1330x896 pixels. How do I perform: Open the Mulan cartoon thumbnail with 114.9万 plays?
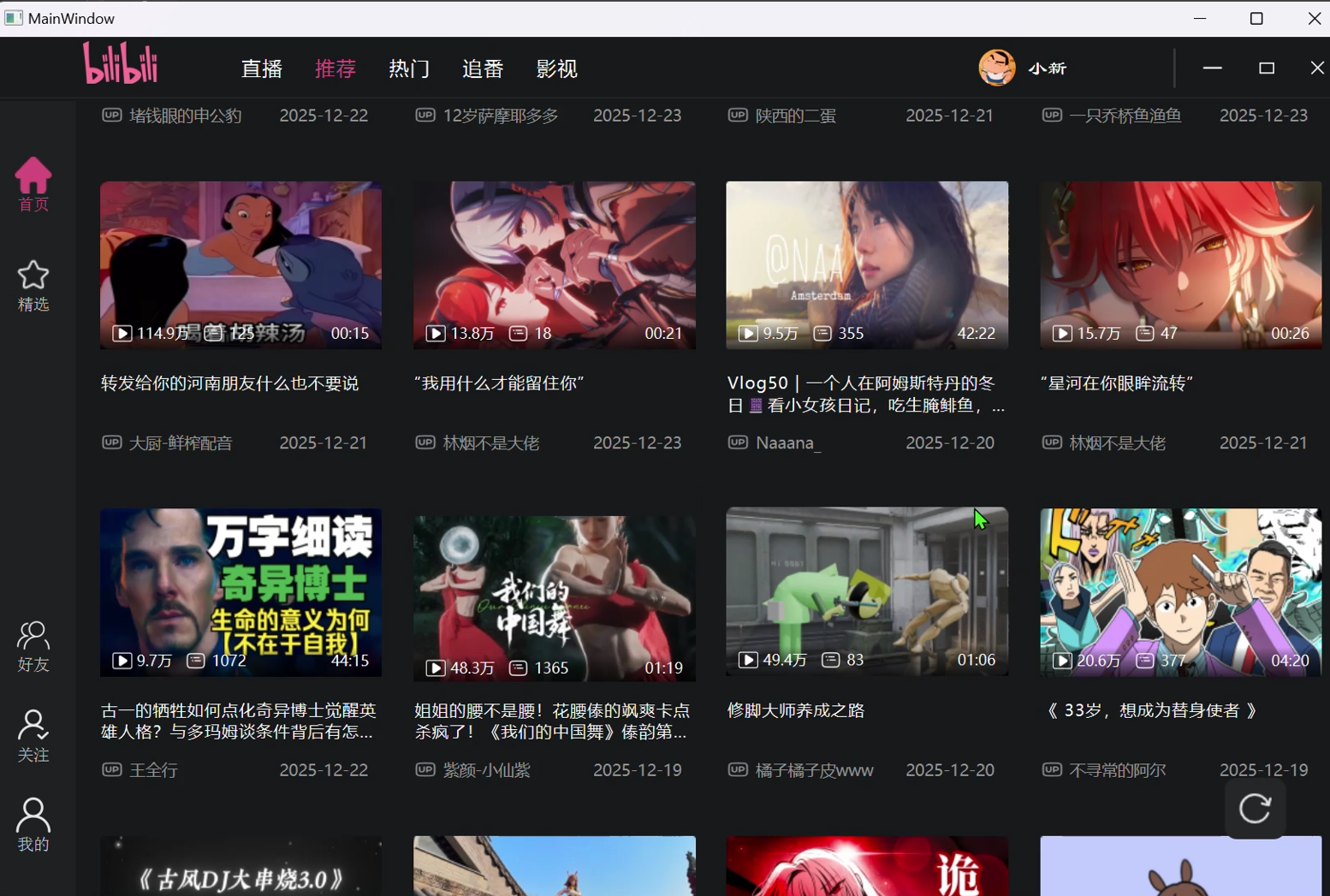click(x=240, y=265)
